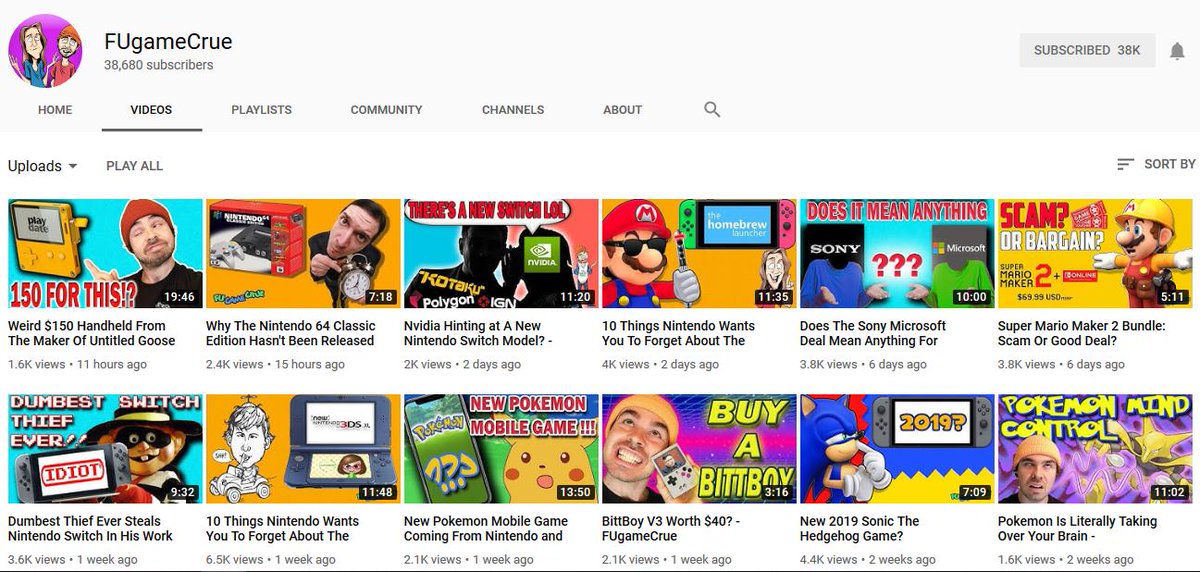Image resolution: width=1200 pixels, height=572 pixels.
Task: Open the Channels tab
Action: pos(513,110)
